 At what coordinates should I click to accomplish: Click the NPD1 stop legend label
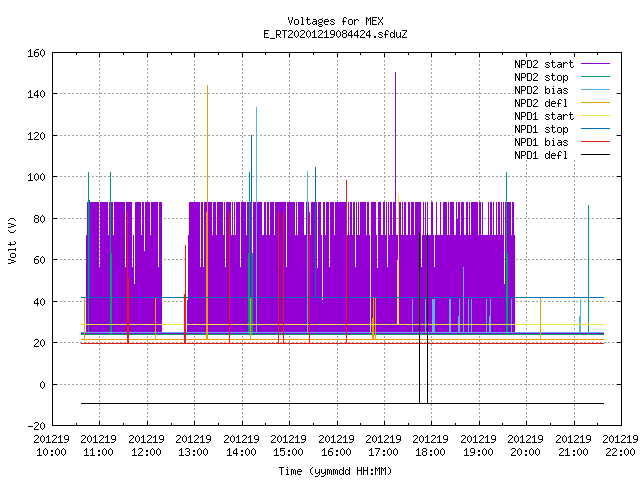point(541,129)
